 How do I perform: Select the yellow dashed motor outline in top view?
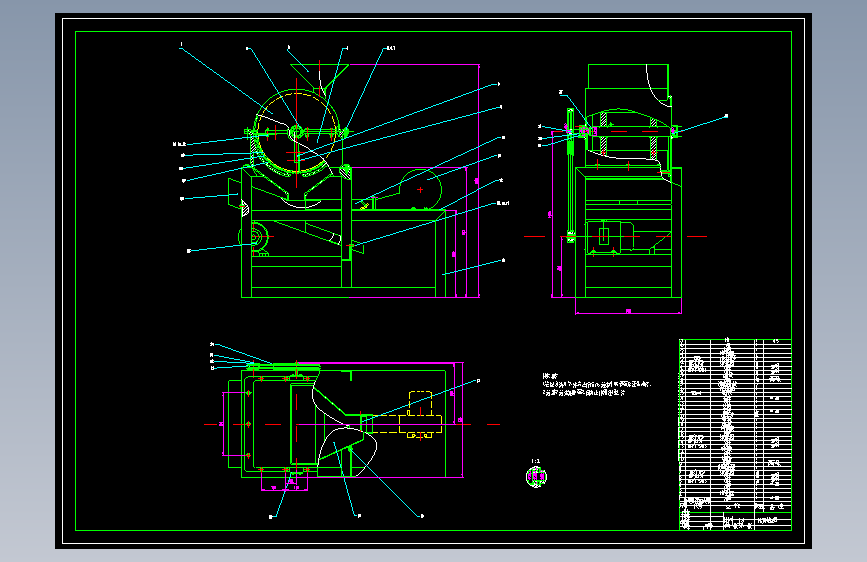click(420, 415)
